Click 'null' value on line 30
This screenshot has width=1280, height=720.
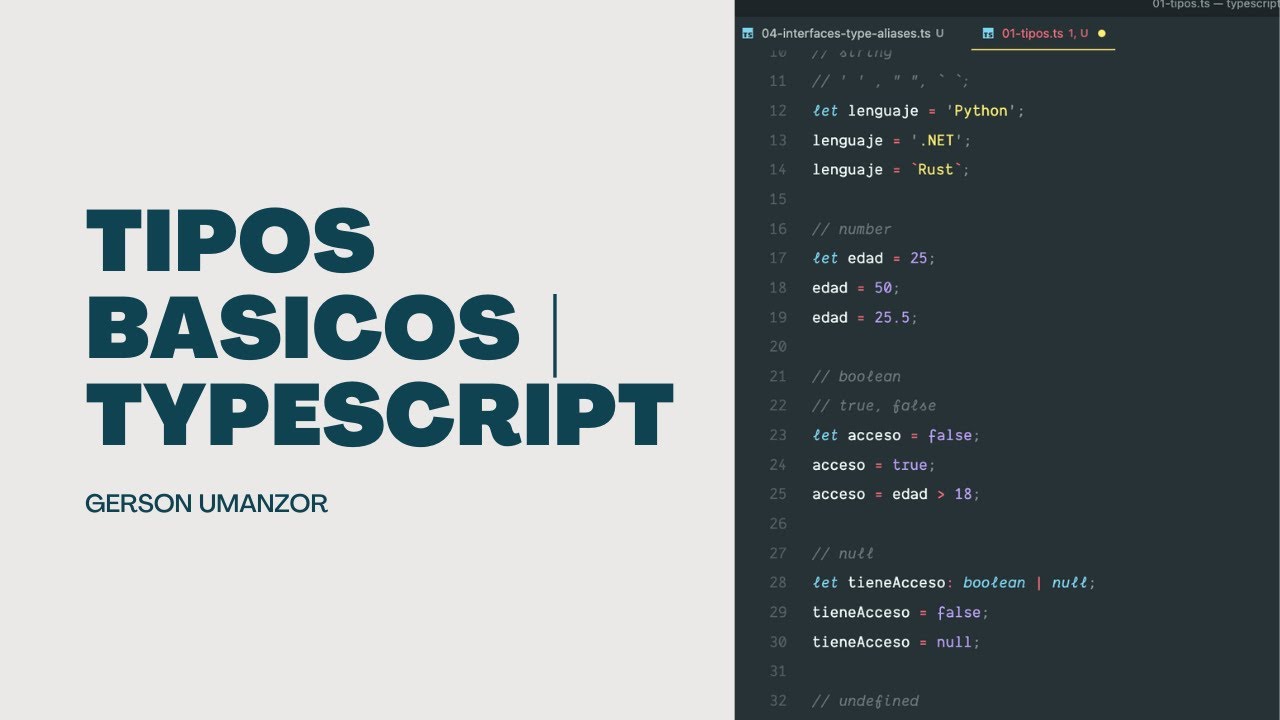954,641
